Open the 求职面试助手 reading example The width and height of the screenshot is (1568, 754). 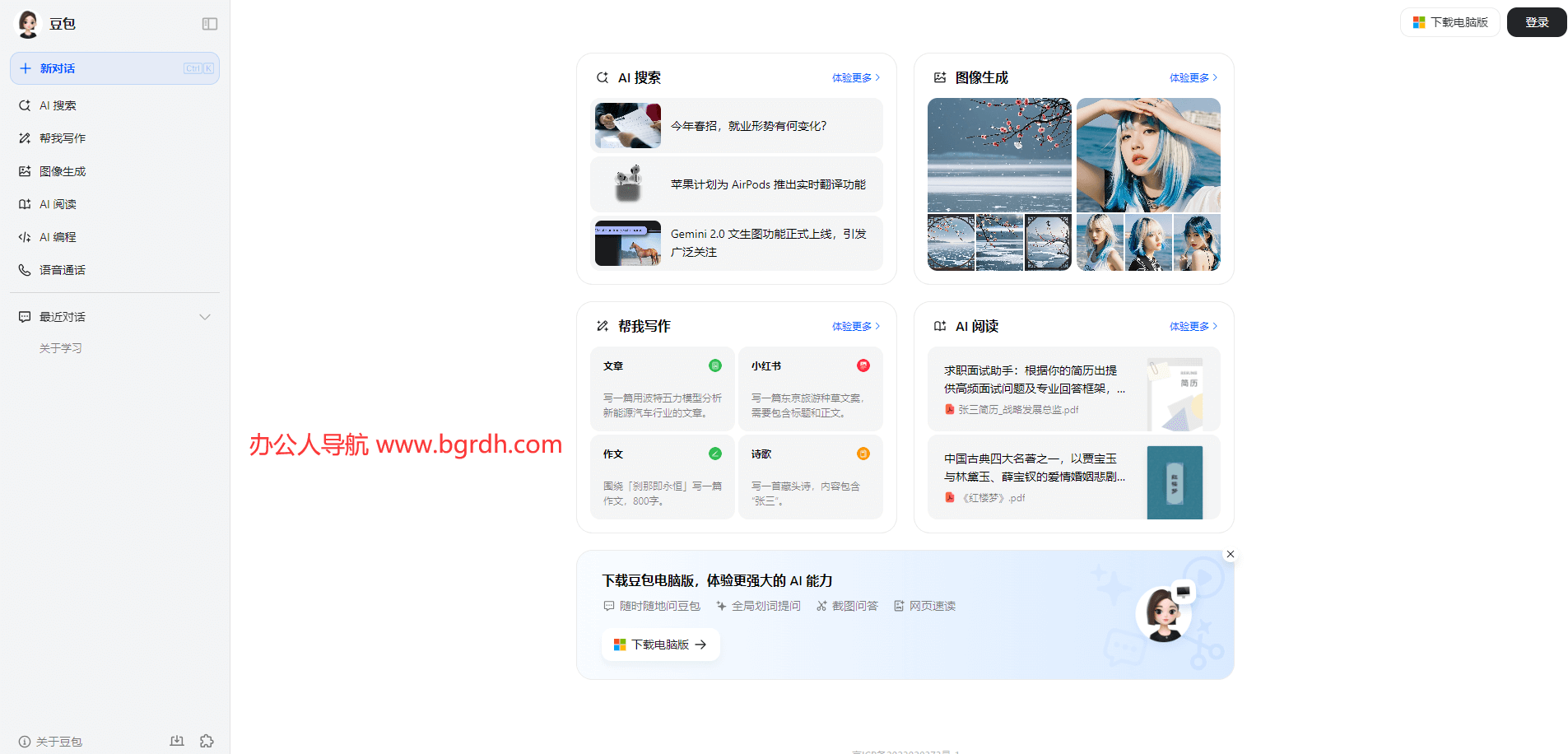click(x=1074, y=389)
